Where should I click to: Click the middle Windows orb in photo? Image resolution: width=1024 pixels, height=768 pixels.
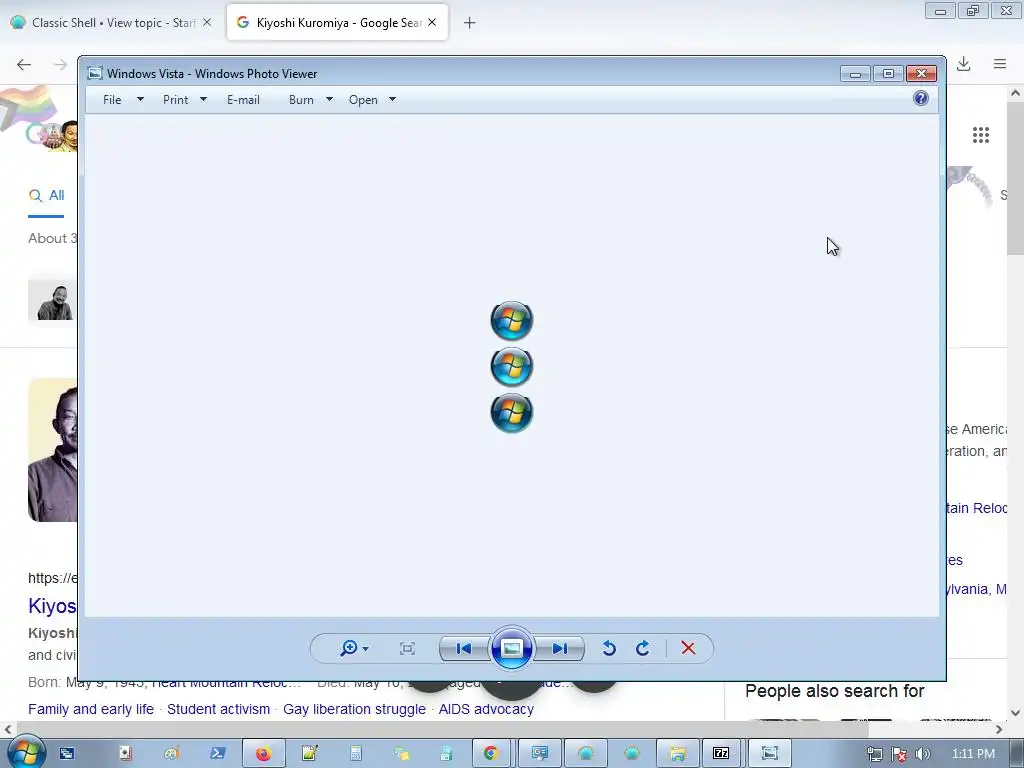[x=512, y=367]
